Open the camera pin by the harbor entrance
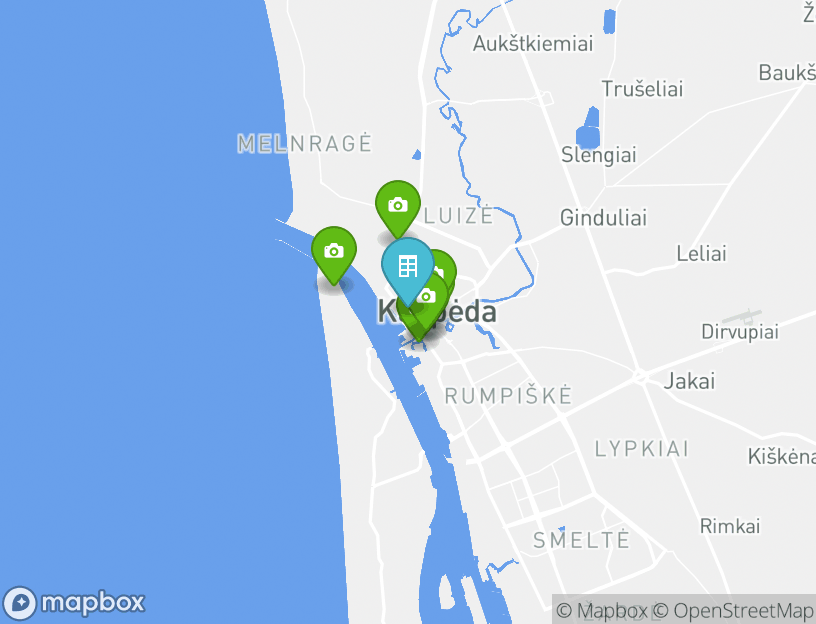The image size is (816, 624). coord(334,251)
